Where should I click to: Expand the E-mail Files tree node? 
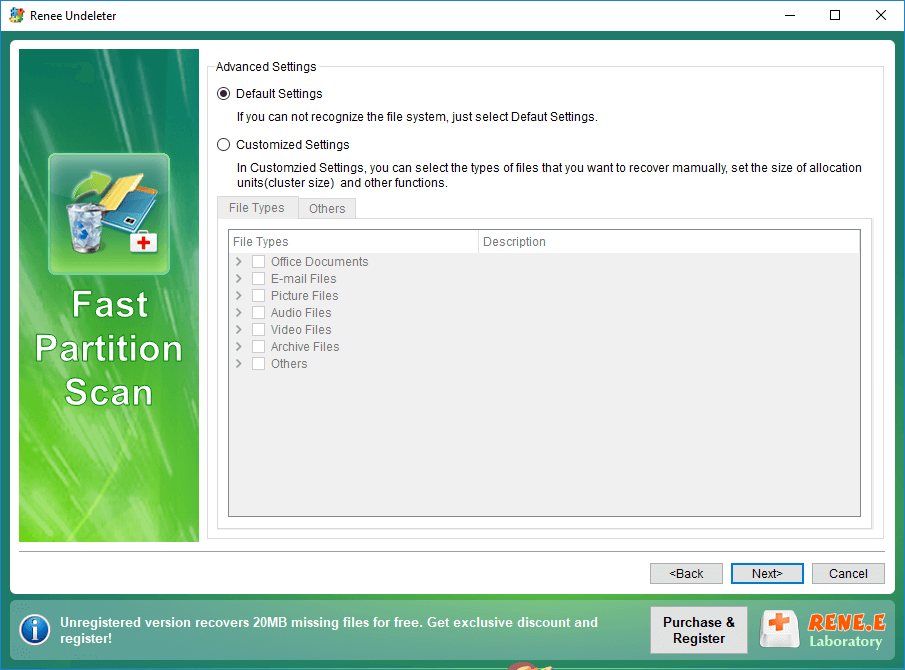coord(239,279)
